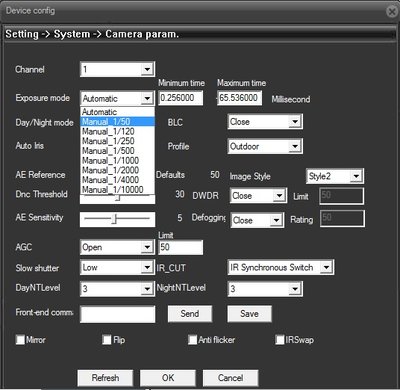Open the Profile Outdoor dropdown
Screen dimensions: 400x390
[265, 146]
